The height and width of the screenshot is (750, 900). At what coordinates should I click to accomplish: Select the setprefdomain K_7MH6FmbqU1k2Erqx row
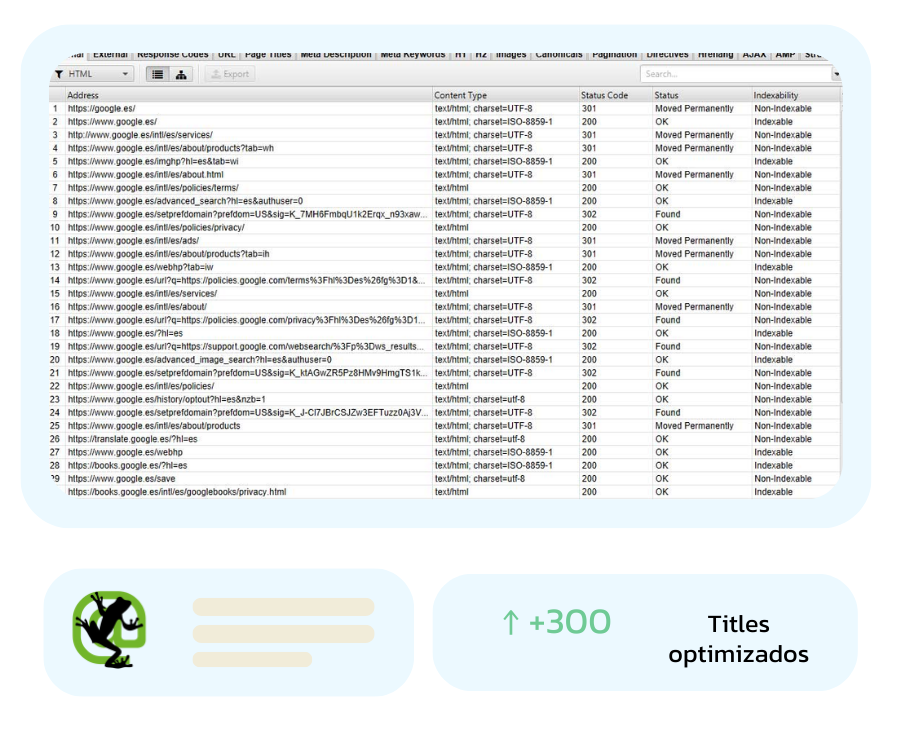pyautogui.click(x=247, y=214)
